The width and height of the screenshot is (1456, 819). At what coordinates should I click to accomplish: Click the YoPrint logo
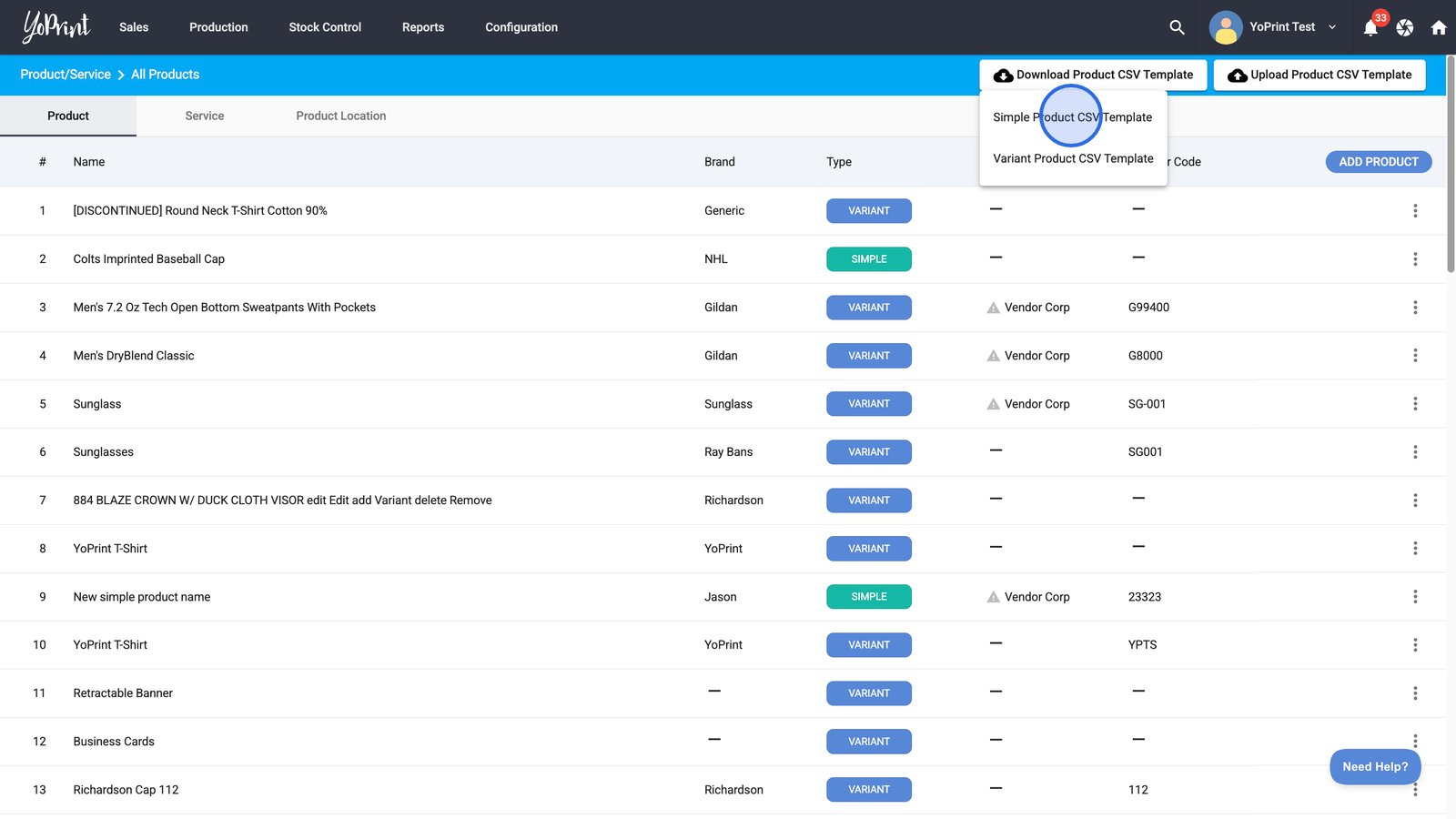pyautogui.click(x=56, y=26)
